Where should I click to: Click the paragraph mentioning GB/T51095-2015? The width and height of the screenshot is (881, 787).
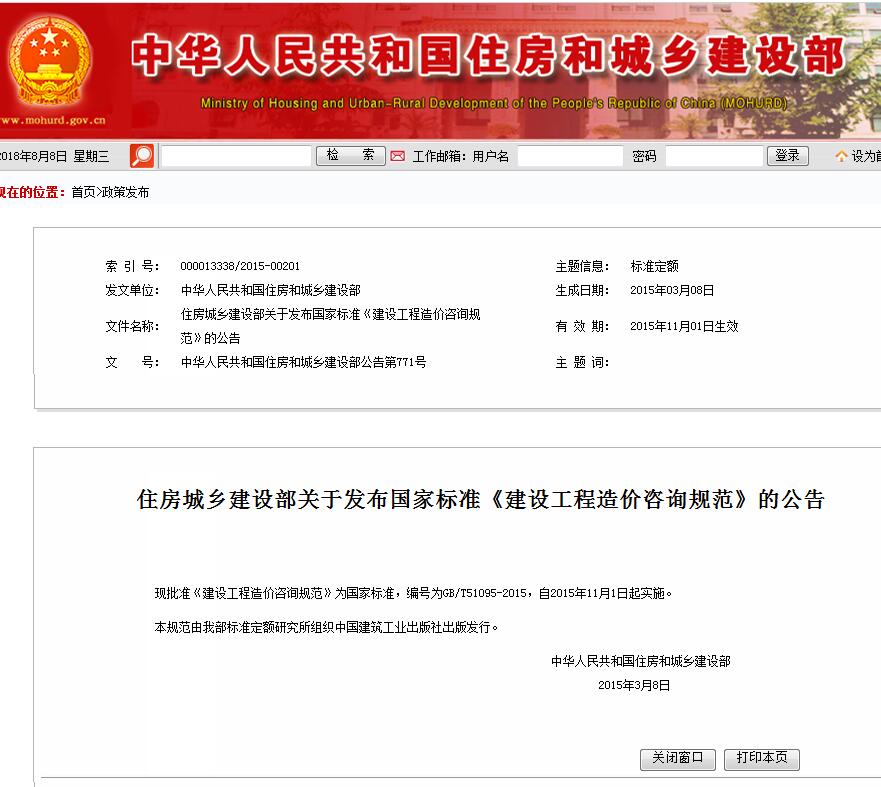pos(413,594)
